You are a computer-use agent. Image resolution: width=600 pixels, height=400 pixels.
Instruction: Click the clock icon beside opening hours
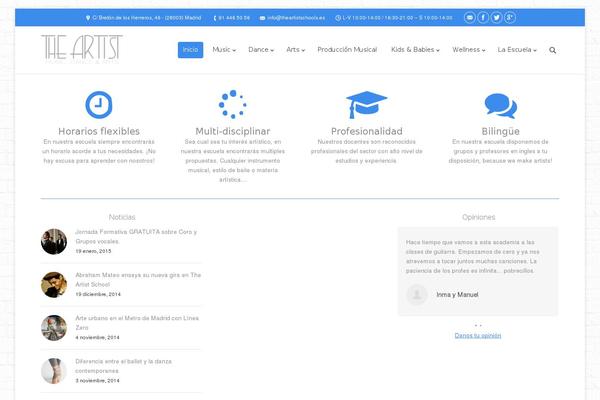338,18
